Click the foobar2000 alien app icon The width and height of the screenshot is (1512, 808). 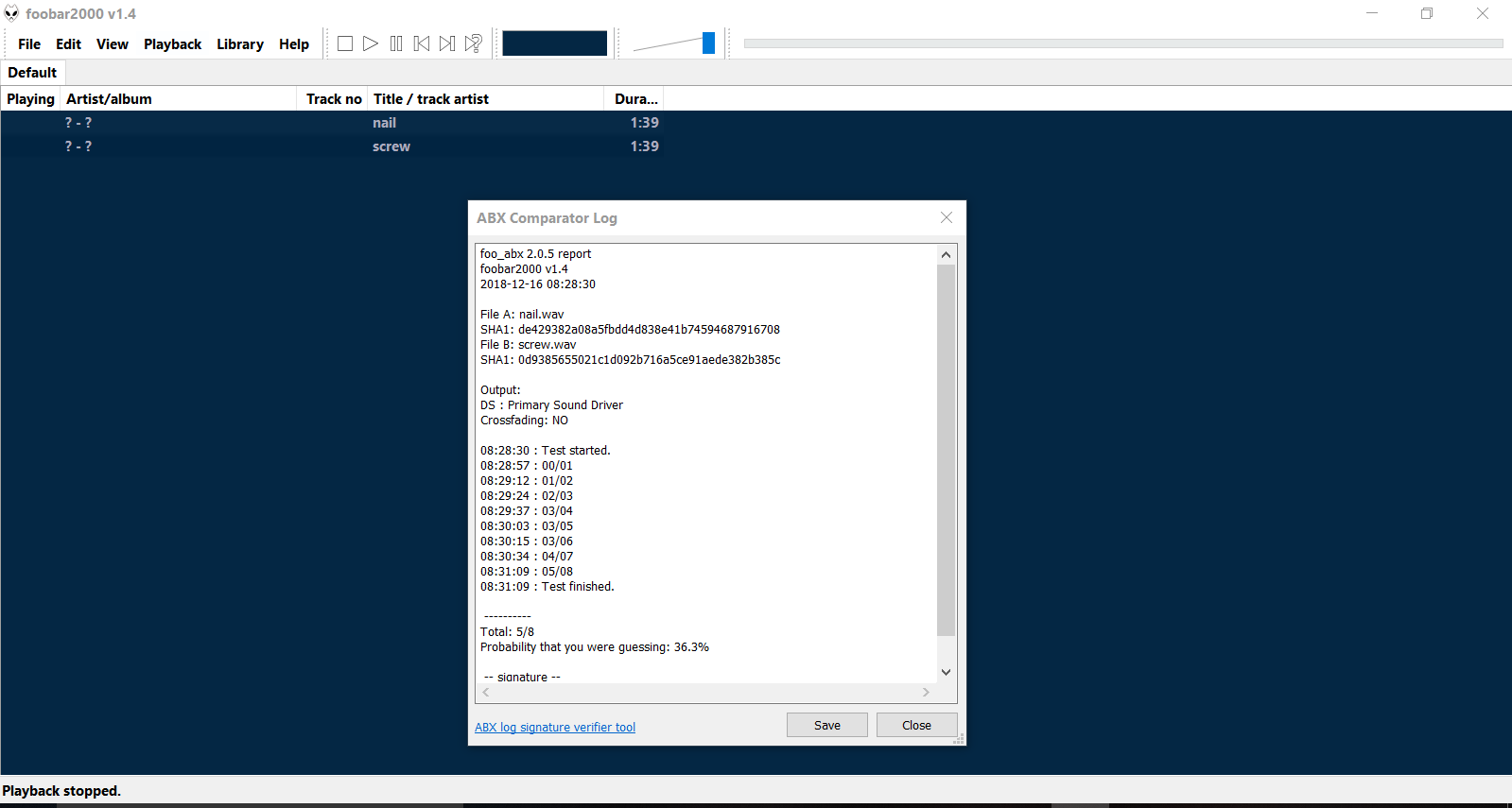(11, 13)
